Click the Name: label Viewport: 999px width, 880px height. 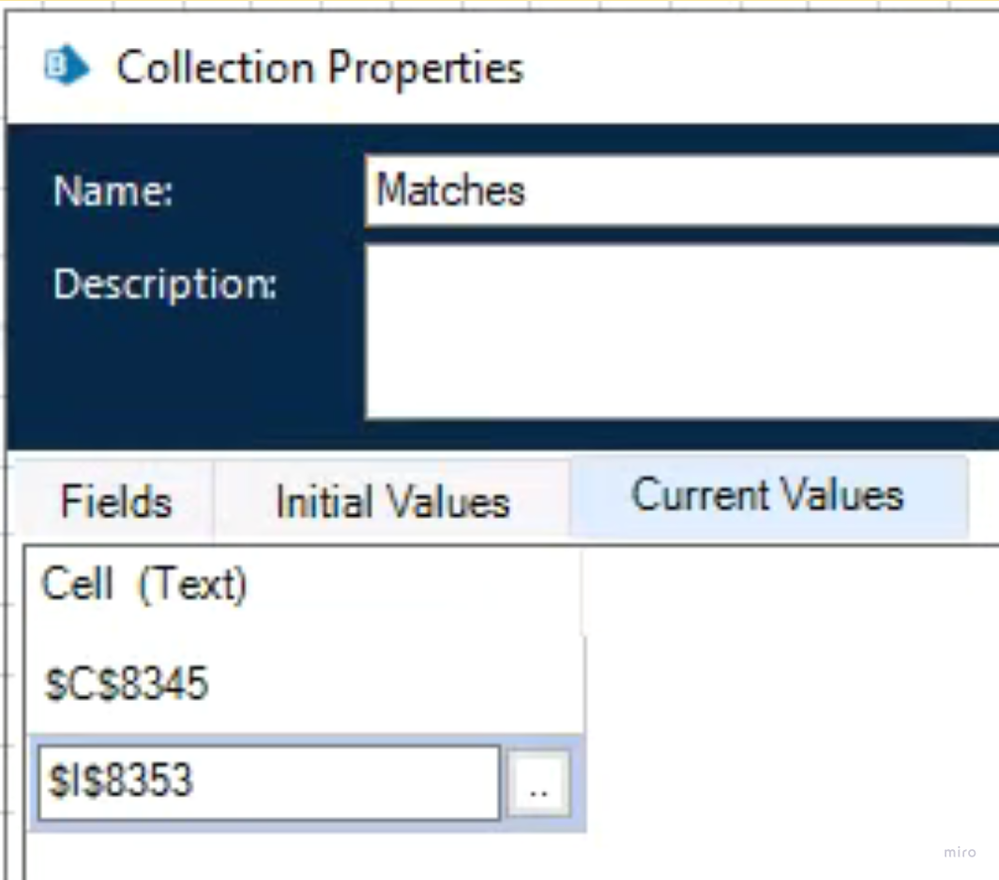[x=113, y=191]
